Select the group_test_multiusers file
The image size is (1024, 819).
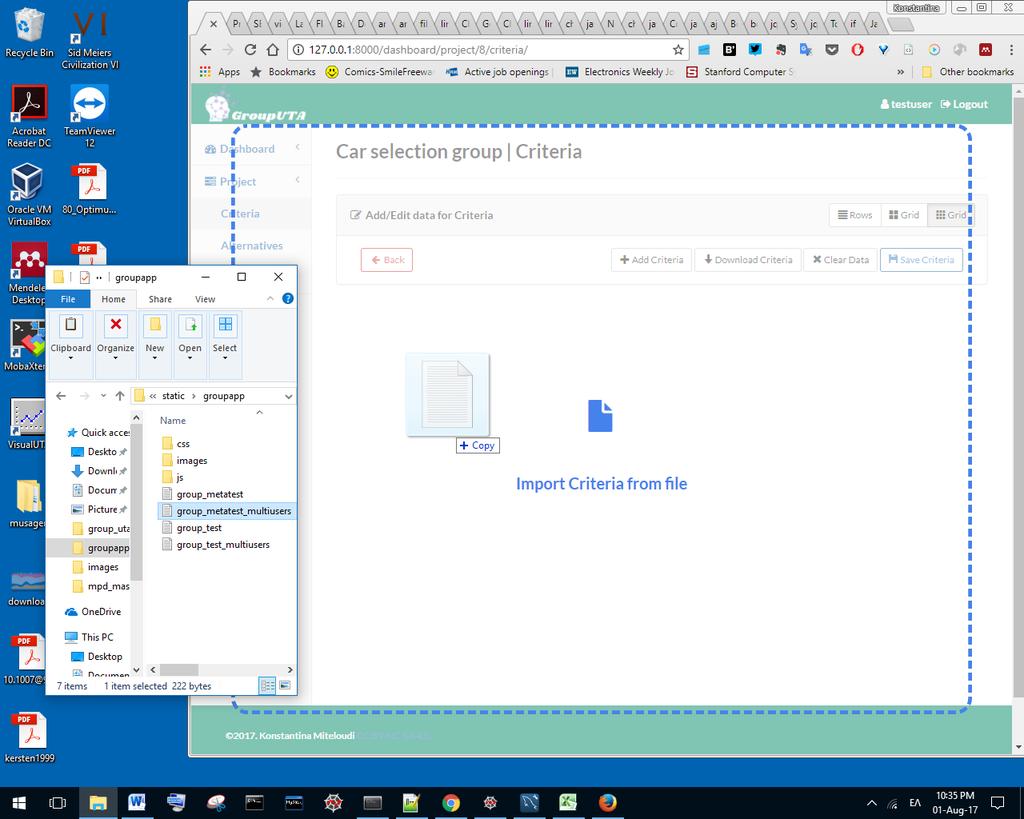(x=216, y=545)
